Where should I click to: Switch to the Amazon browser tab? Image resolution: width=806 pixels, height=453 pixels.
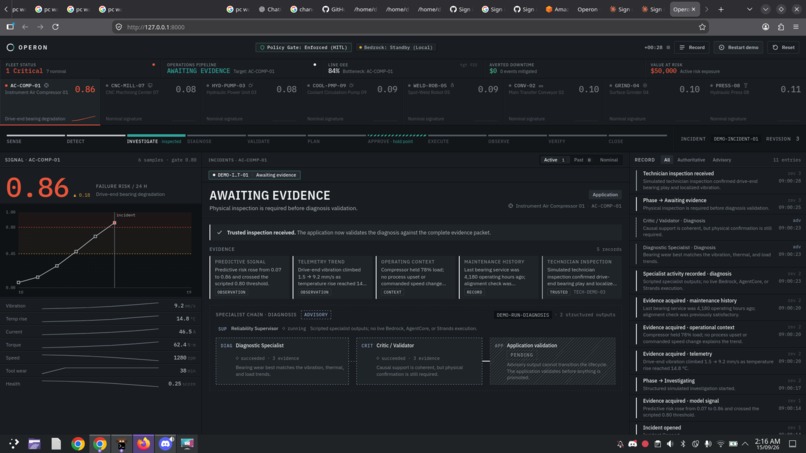[x=556, y=9]
